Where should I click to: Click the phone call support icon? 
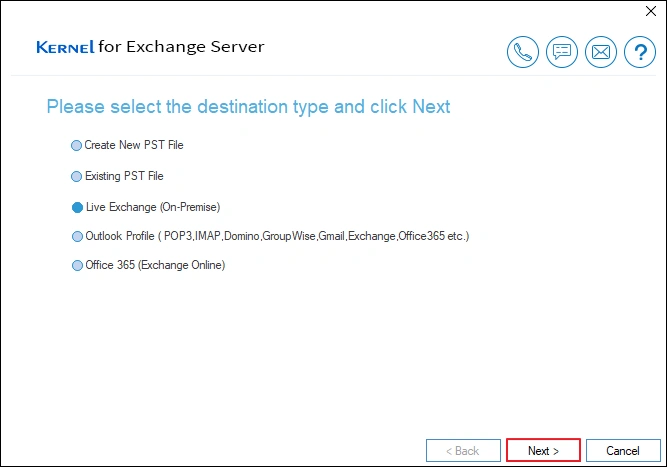coord(523,52)
